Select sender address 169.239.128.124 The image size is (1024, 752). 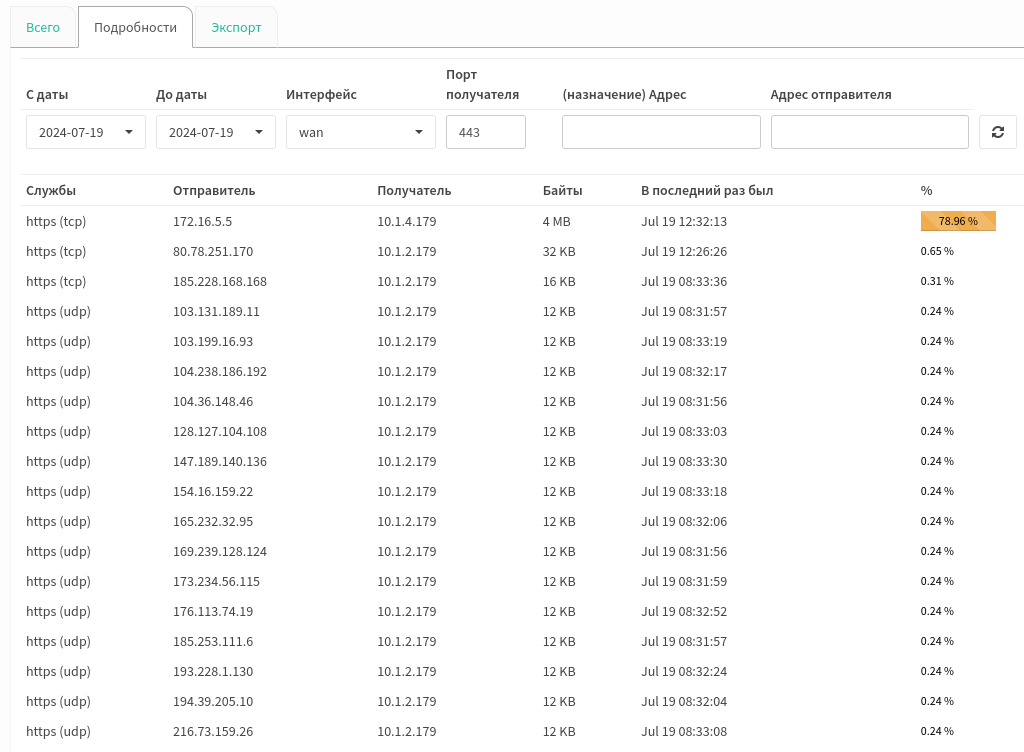pyautogui.click(x=220, y=552)
